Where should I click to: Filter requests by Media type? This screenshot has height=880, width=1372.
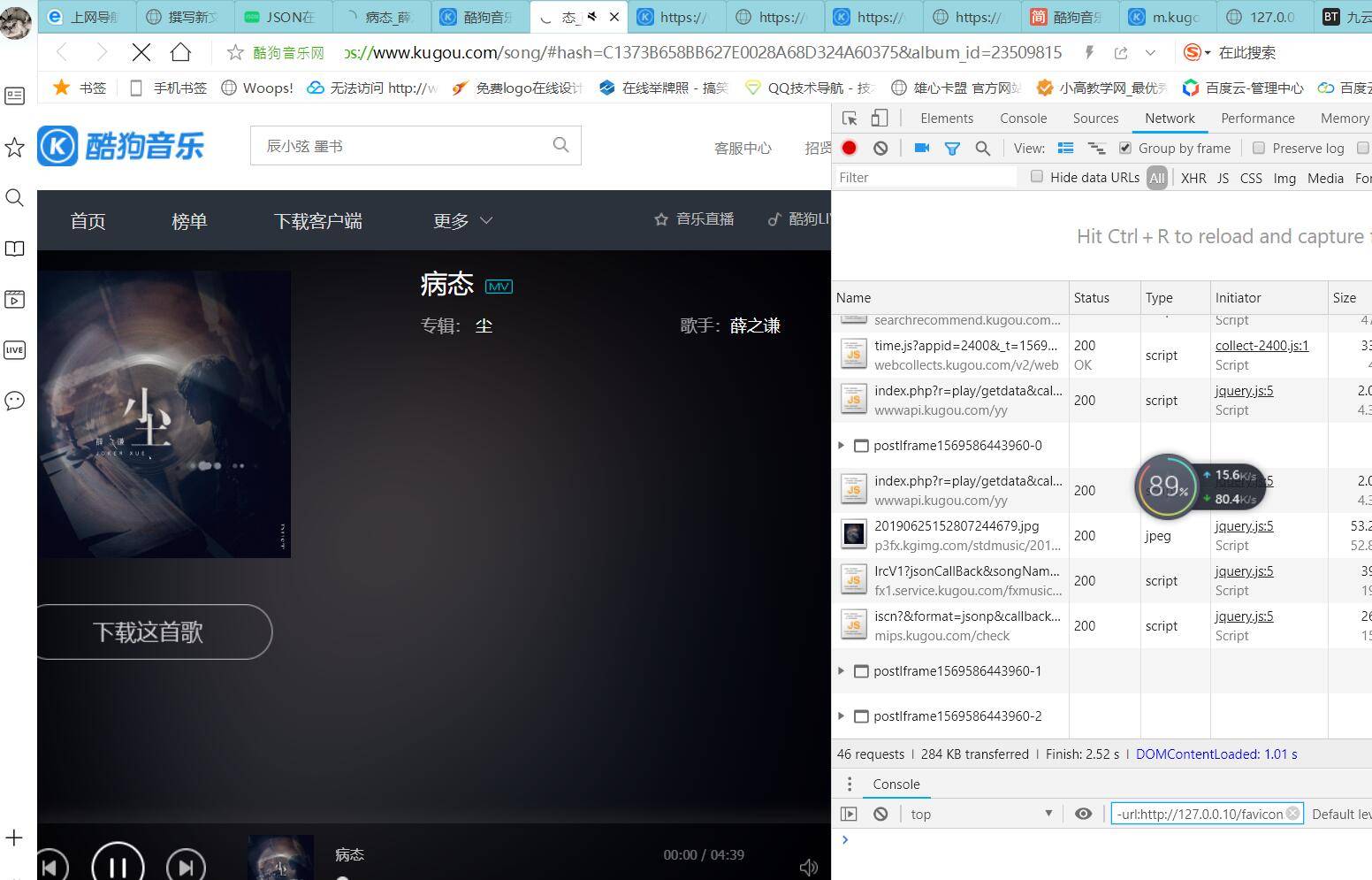point(1325,178)
